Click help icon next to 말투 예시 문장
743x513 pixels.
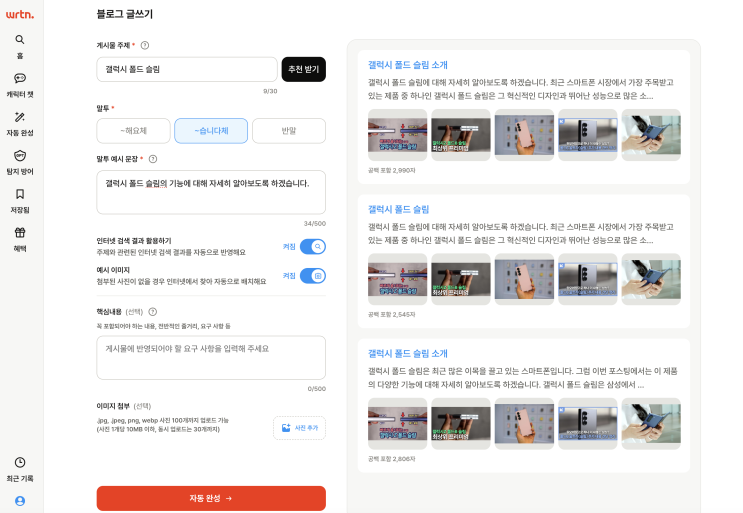(153, 159)
